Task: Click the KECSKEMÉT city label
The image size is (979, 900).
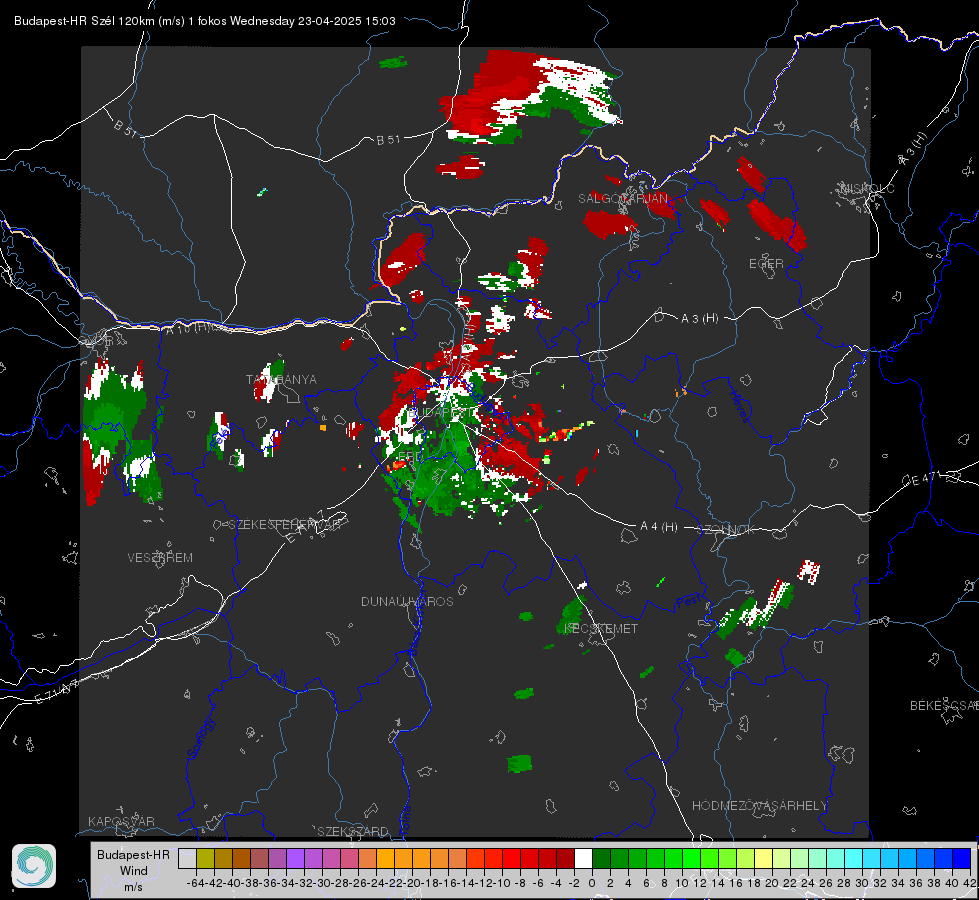Action: [x=601, y=628]
